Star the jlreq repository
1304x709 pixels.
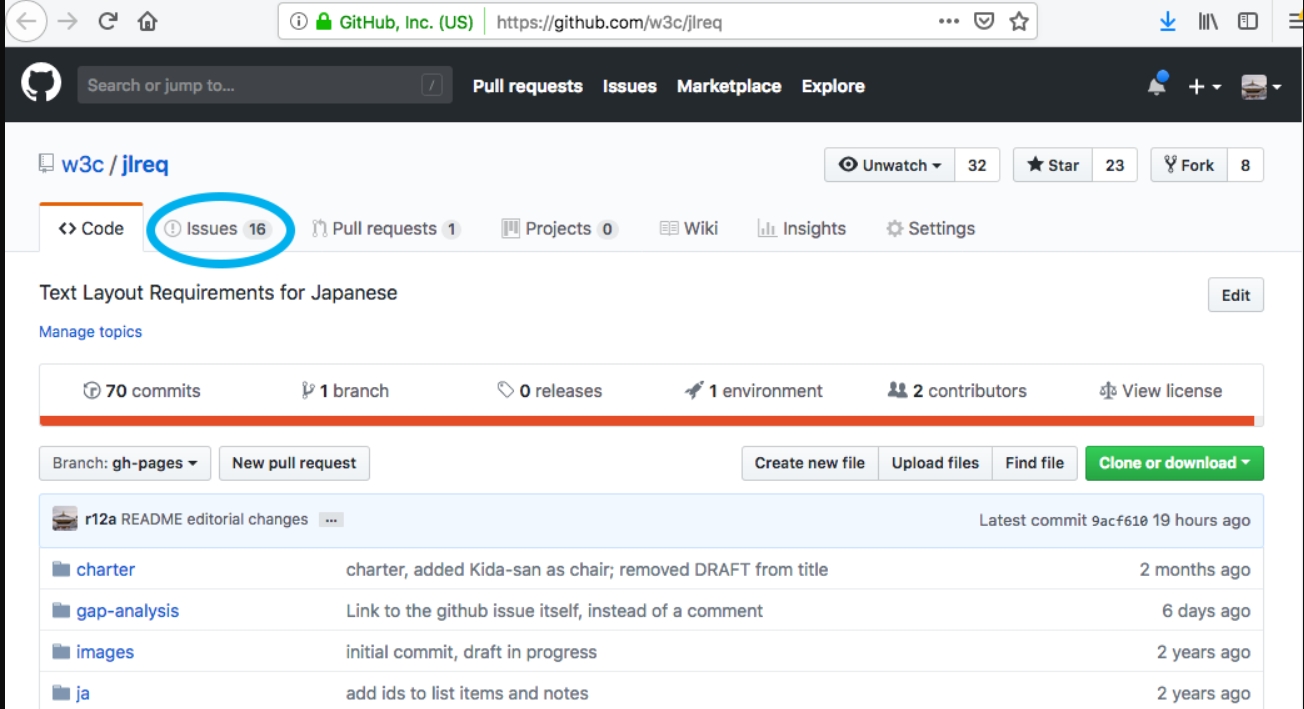point(1053,165)
